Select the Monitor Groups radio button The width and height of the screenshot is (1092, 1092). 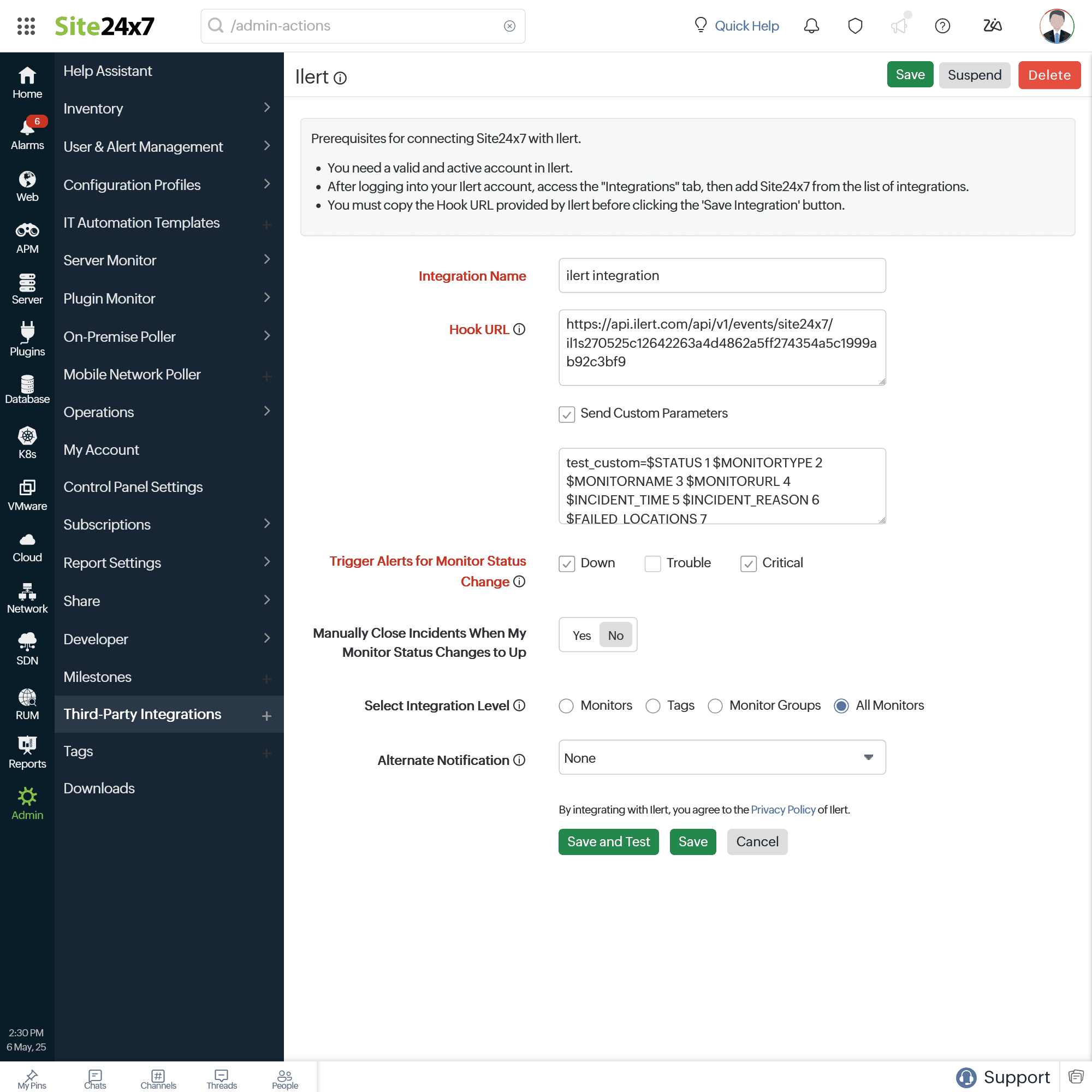[x=715, y=706]
